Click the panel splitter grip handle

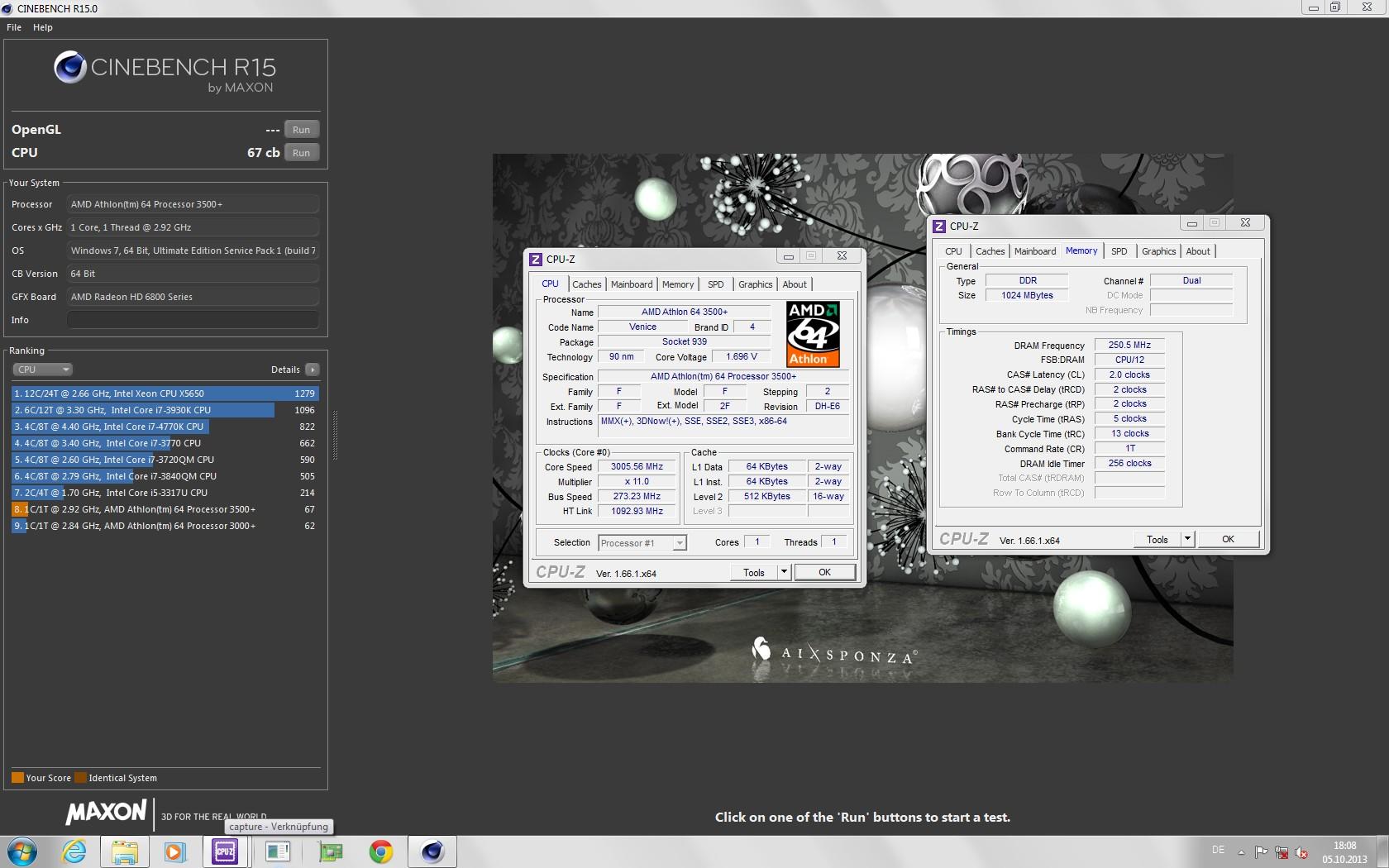335,436
